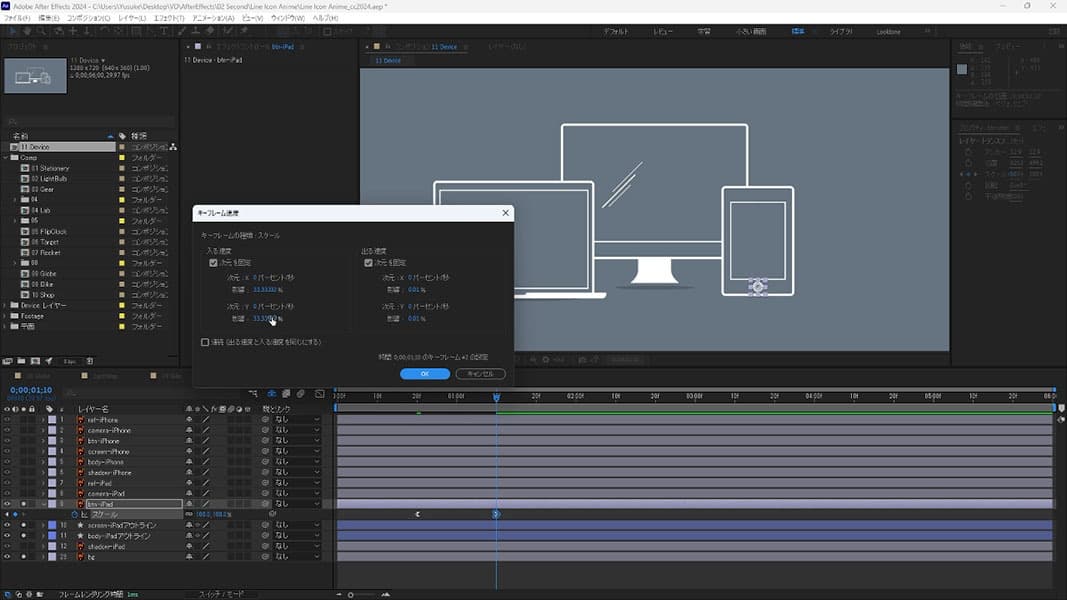Hide the bg layer using its eye icon

tap(7, 556)
